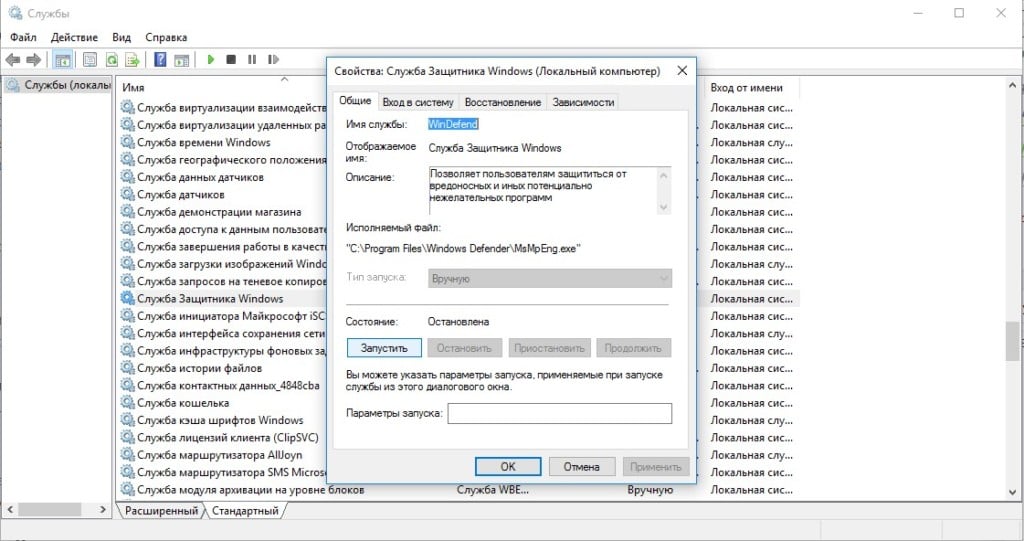The width and height of the screenshot is (1024, 541).
Task: Click the Refresh toolbar icon
Action: (111, 60)
